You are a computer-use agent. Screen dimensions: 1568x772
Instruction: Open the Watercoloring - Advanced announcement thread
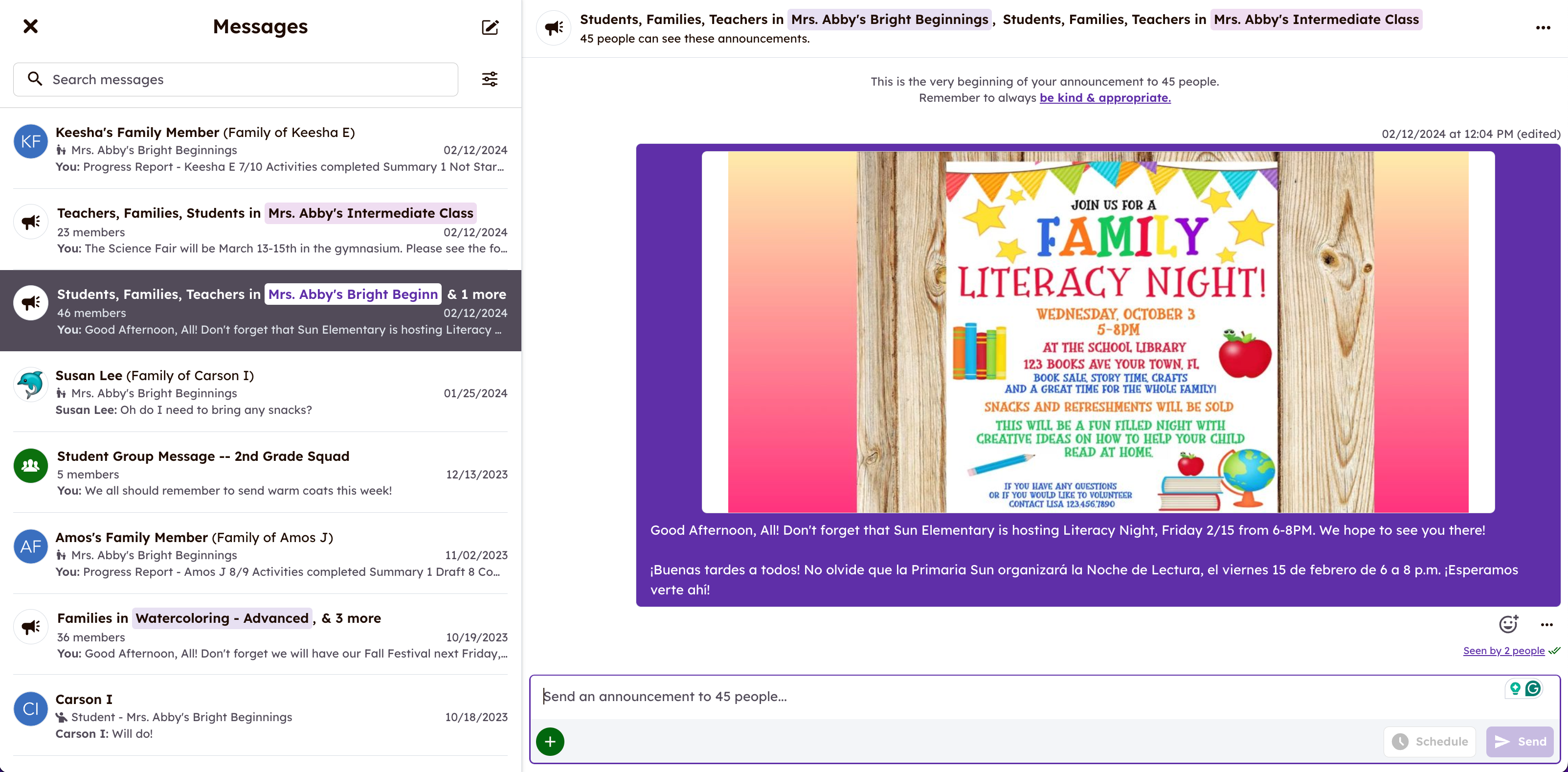[261, 635]
